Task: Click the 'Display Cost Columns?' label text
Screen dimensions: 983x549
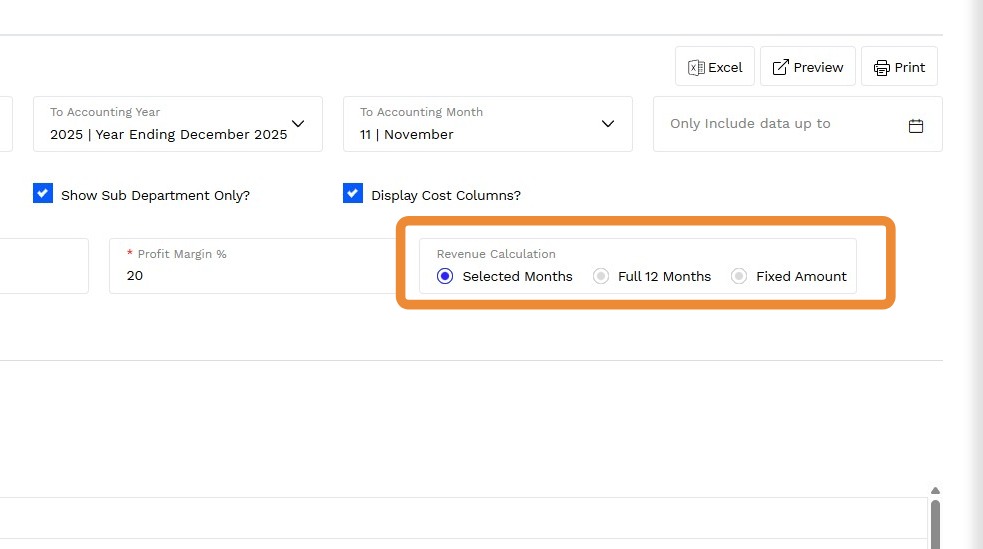Action: point(445,195)
